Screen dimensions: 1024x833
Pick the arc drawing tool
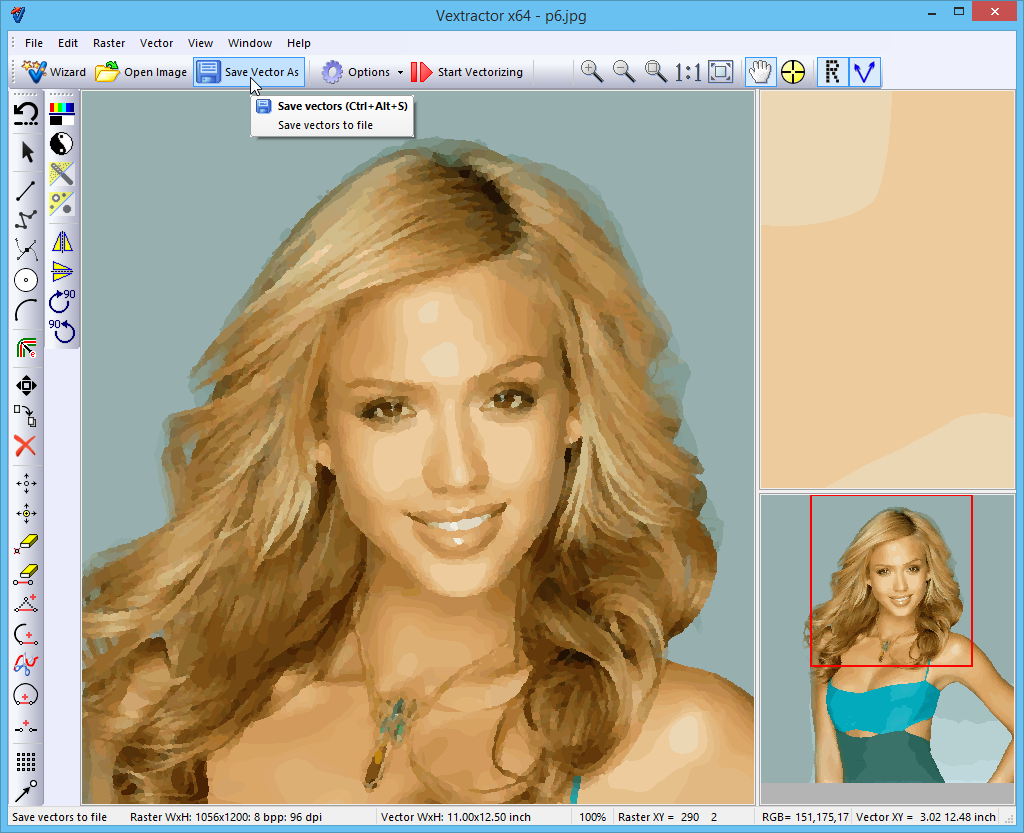[26, 311]
